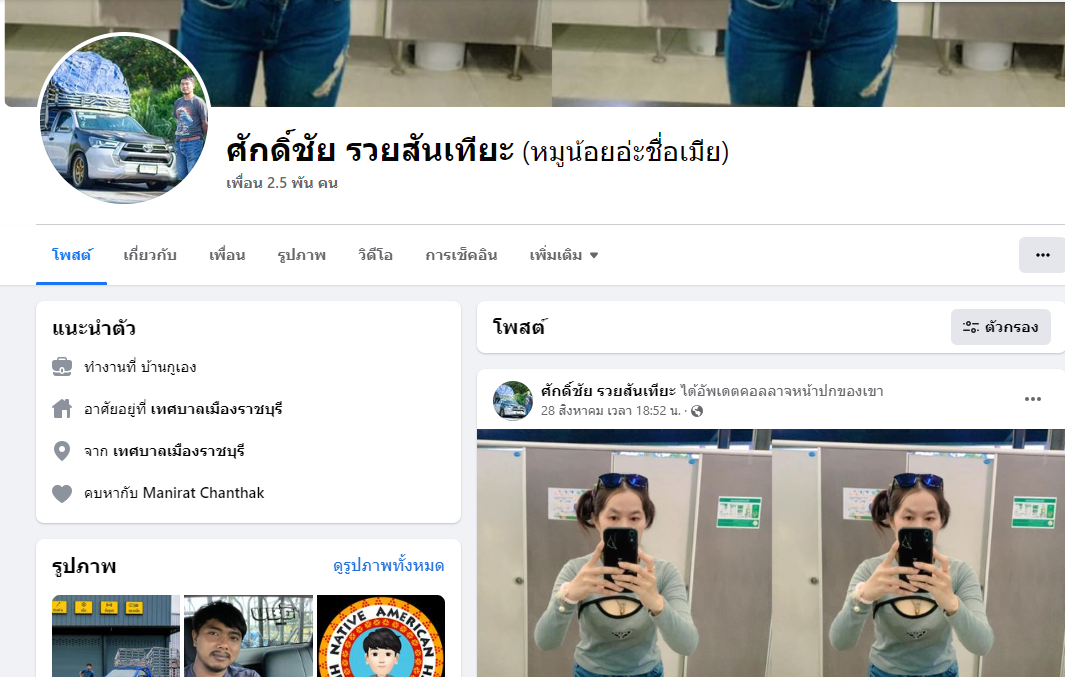1065x677 pixels.
Task: Open เทศบาลเมืองราชบุรี link after จาก
Action: coord(179,452)
